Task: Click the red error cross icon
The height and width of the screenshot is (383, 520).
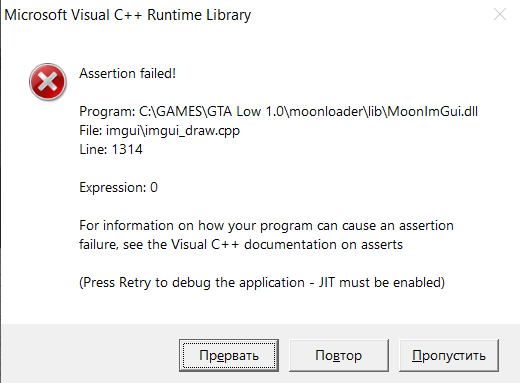Action: pyautogui.click(x=48, y=82)
